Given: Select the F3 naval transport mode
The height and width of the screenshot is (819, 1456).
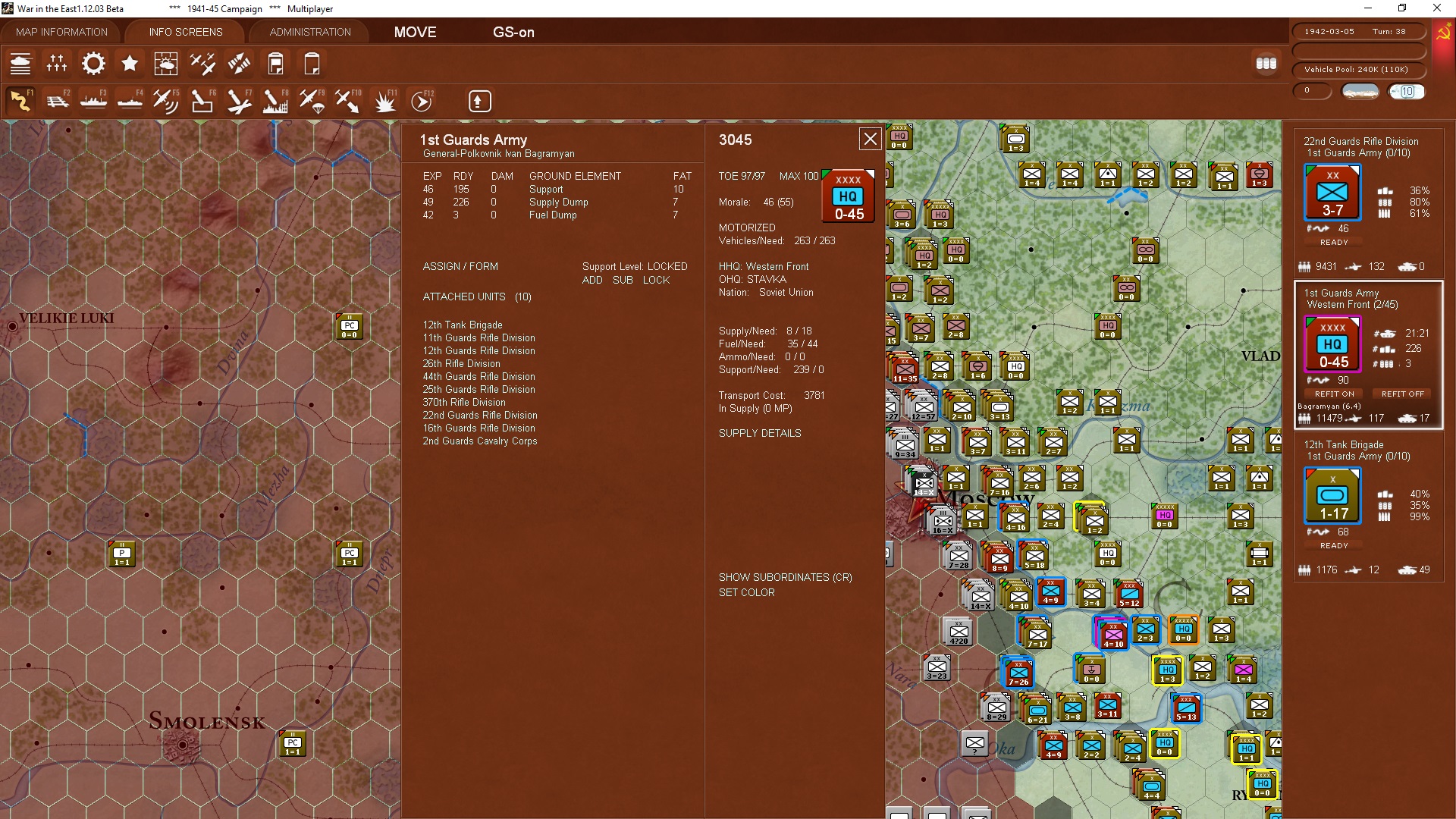Looking at the screenshot, I should [x=93, y=101].
